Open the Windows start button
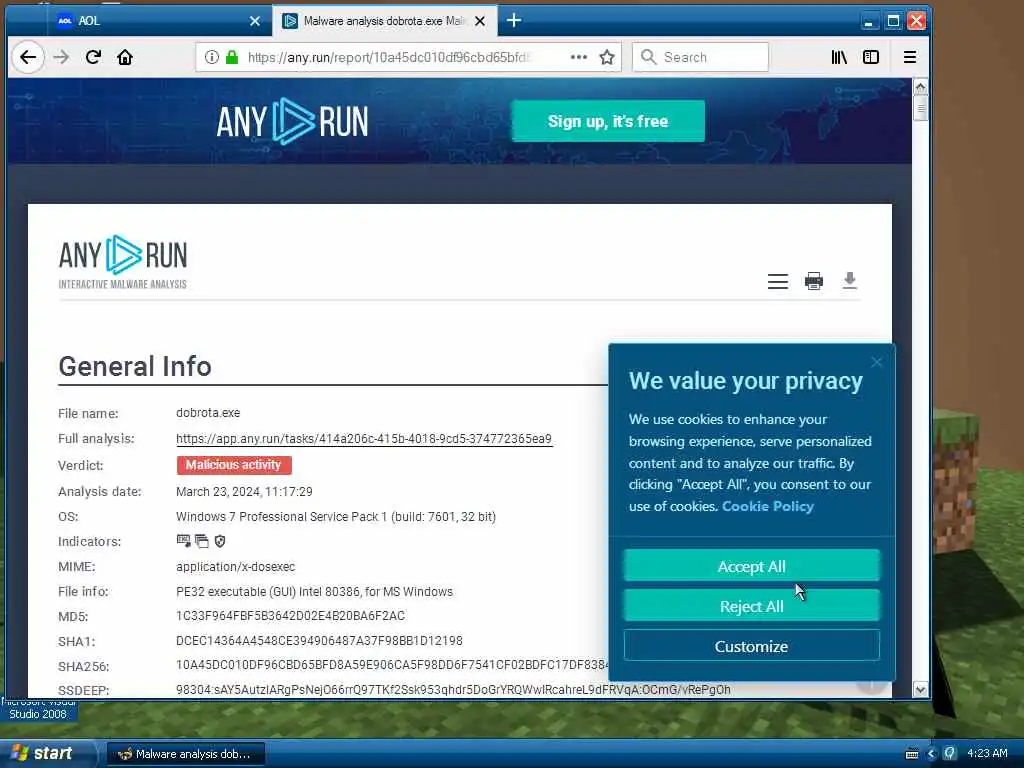This screenshot has height=768, width=1024. [47, 754]
